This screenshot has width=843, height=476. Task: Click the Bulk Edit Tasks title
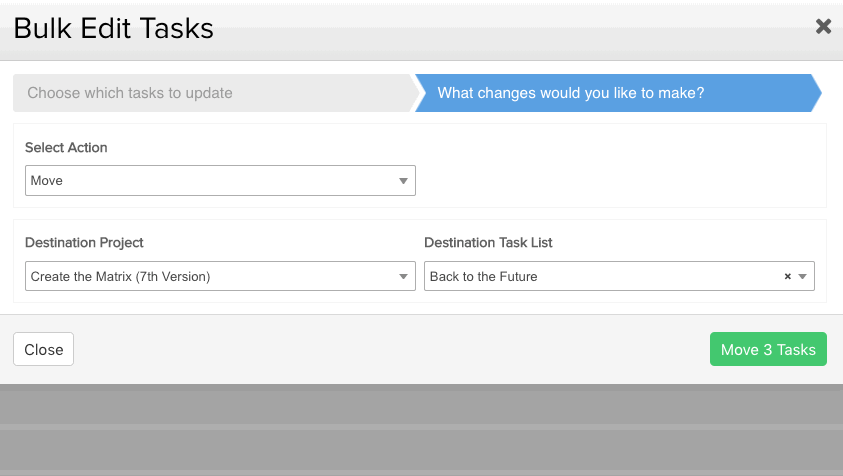[113, 28]
